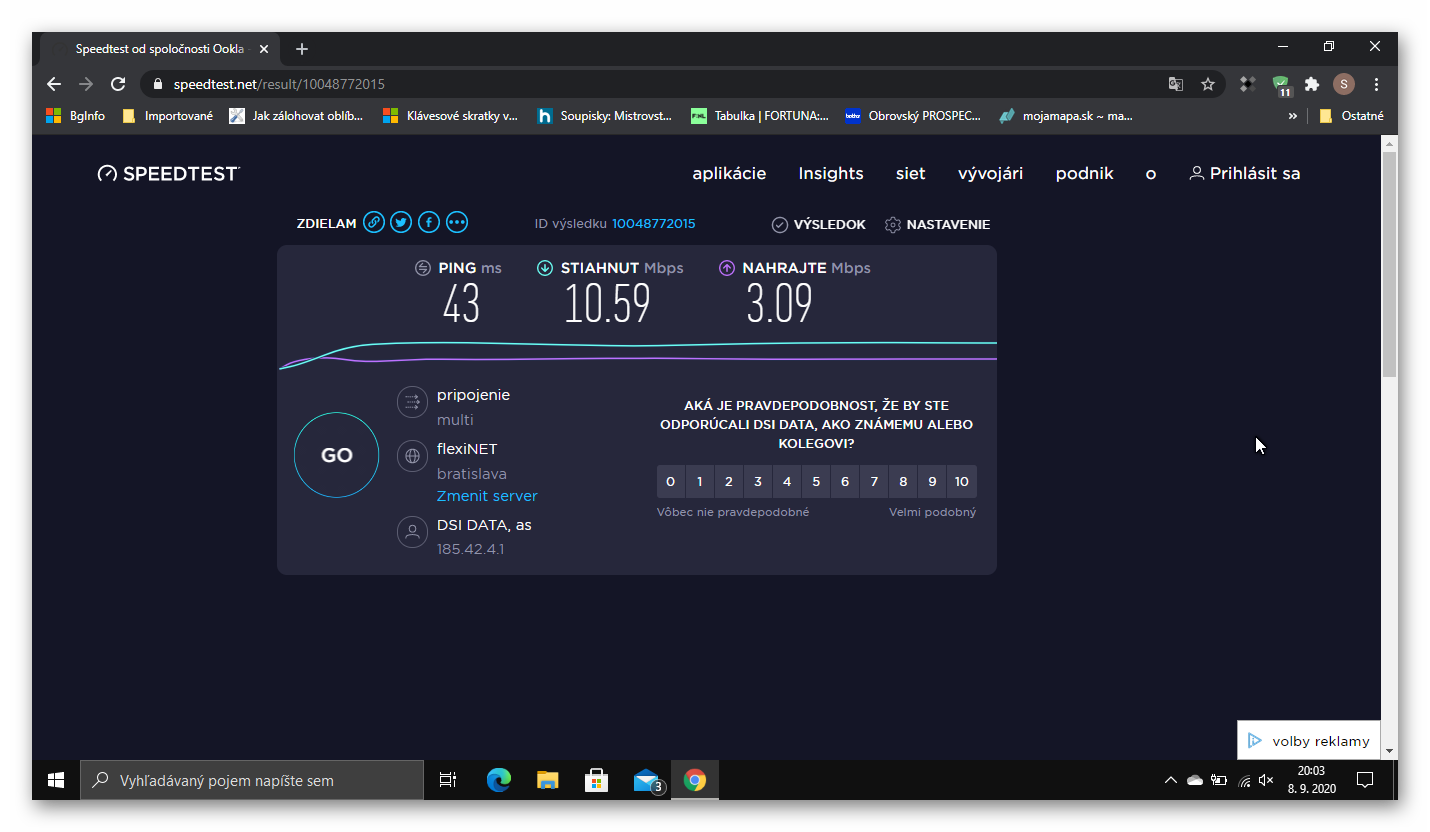Click the Zmenit server link

click(x=487, y=496)
